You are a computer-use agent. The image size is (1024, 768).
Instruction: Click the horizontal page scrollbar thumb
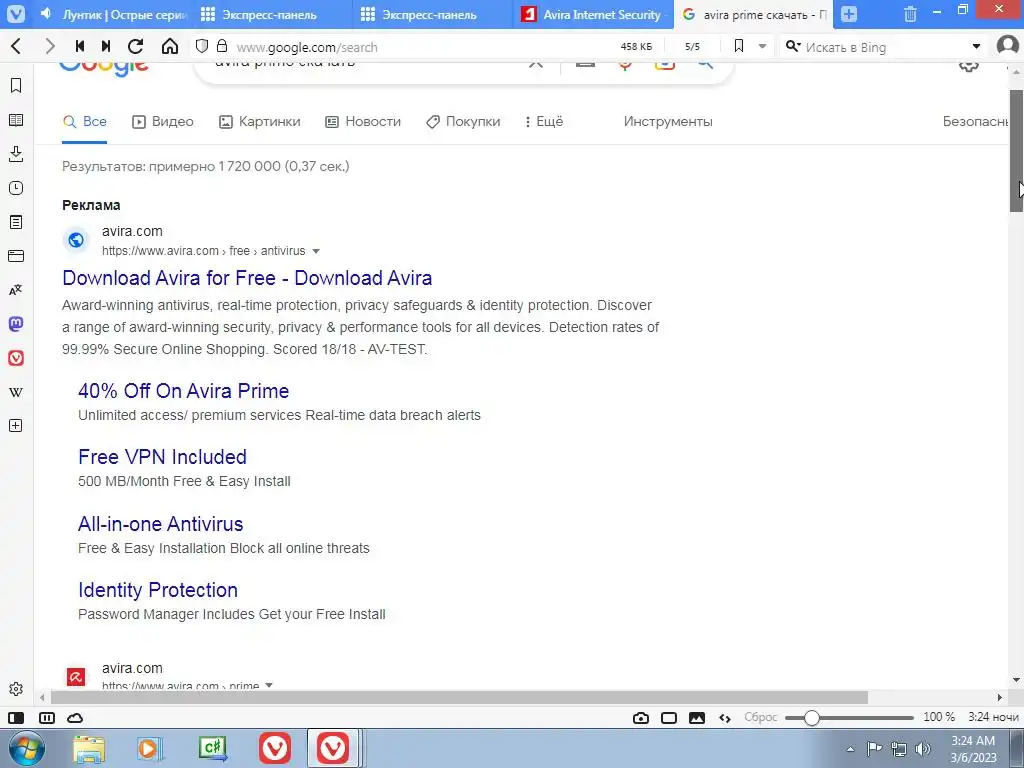[x=459, y=697]
